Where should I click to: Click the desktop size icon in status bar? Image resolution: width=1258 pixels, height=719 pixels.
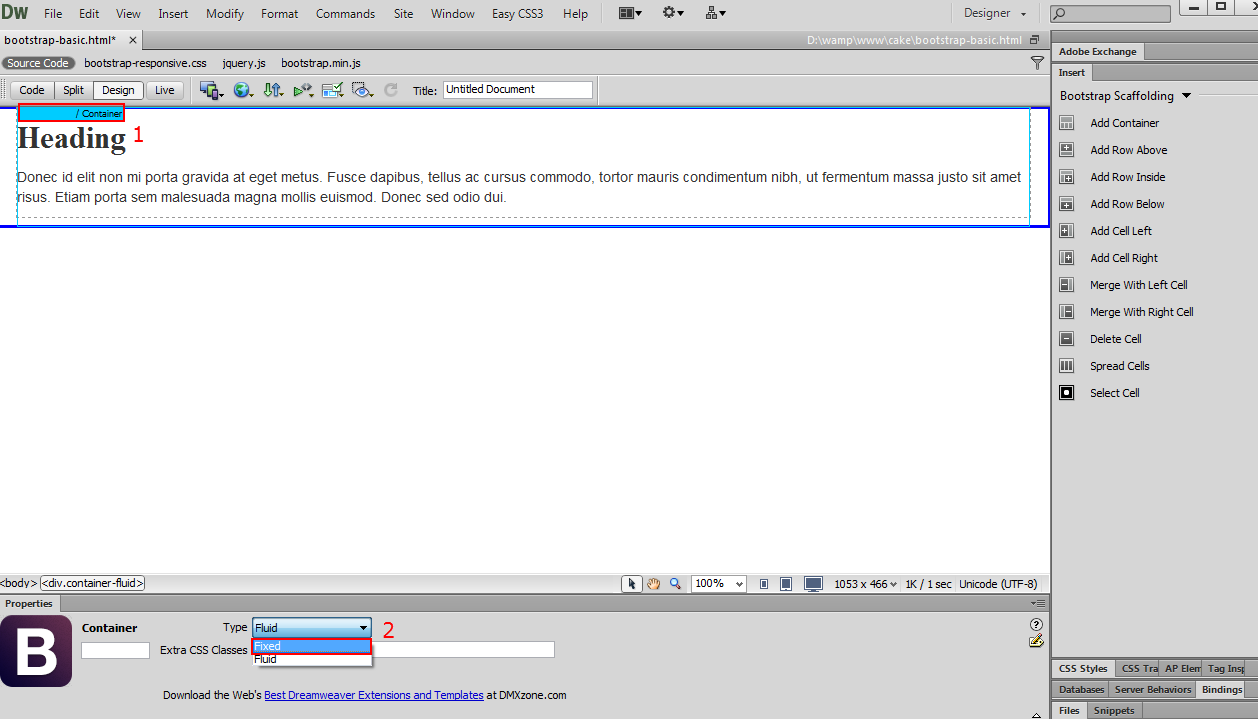pos(813,584)
